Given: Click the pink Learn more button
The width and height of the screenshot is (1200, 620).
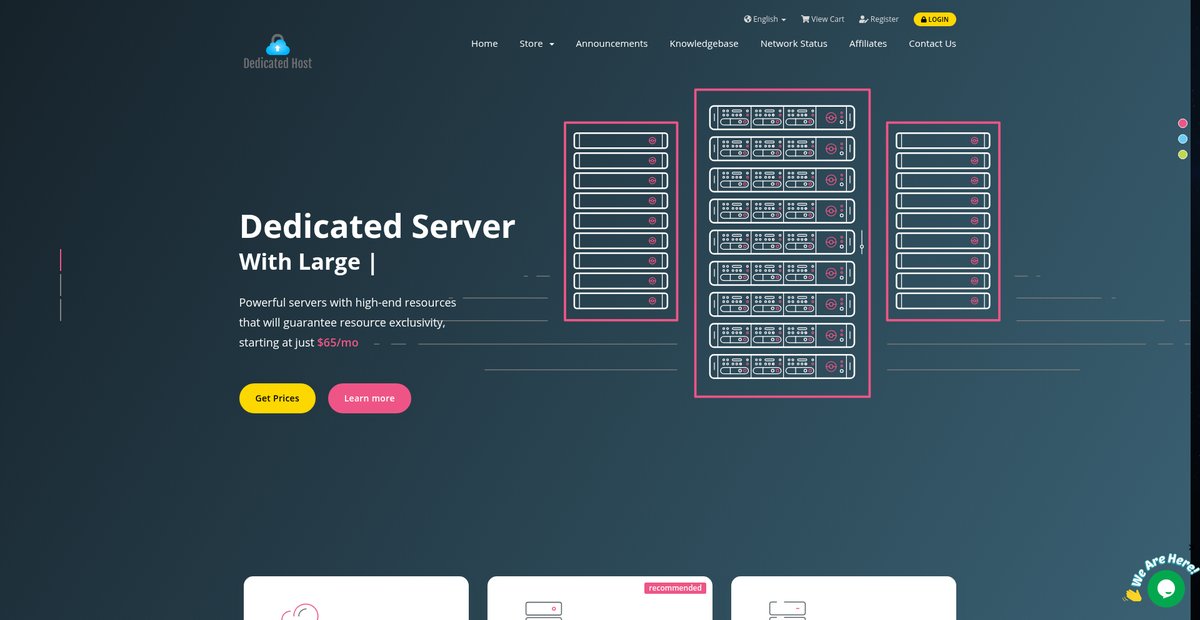Looking at the screenshot, I should (369, 398).
